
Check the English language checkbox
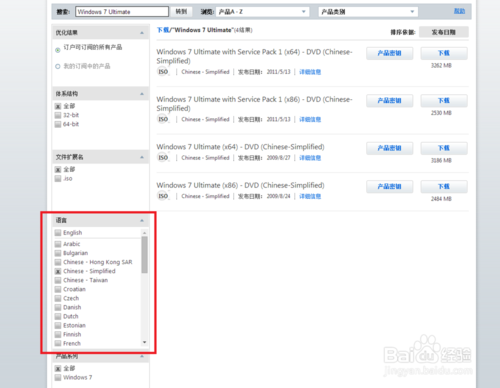coord(58,233)
